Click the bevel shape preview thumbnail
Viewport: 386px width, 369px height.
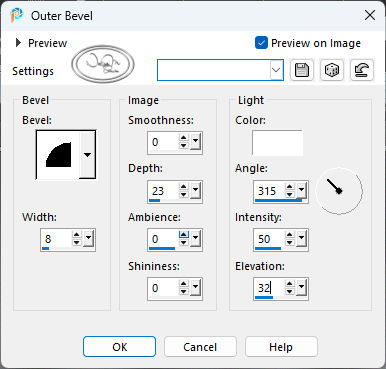tap(58, 155)
